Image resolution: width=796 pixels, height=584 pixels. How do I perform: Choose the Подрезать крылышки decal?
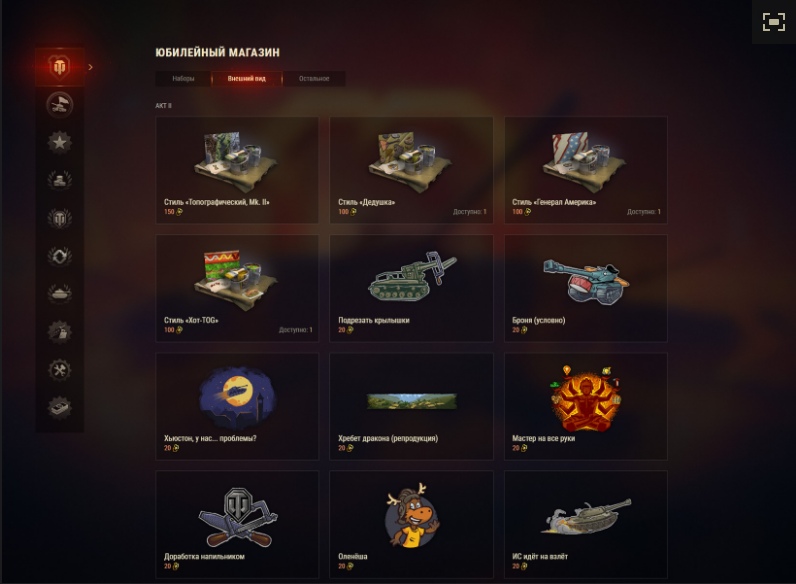tap(411, 288)
